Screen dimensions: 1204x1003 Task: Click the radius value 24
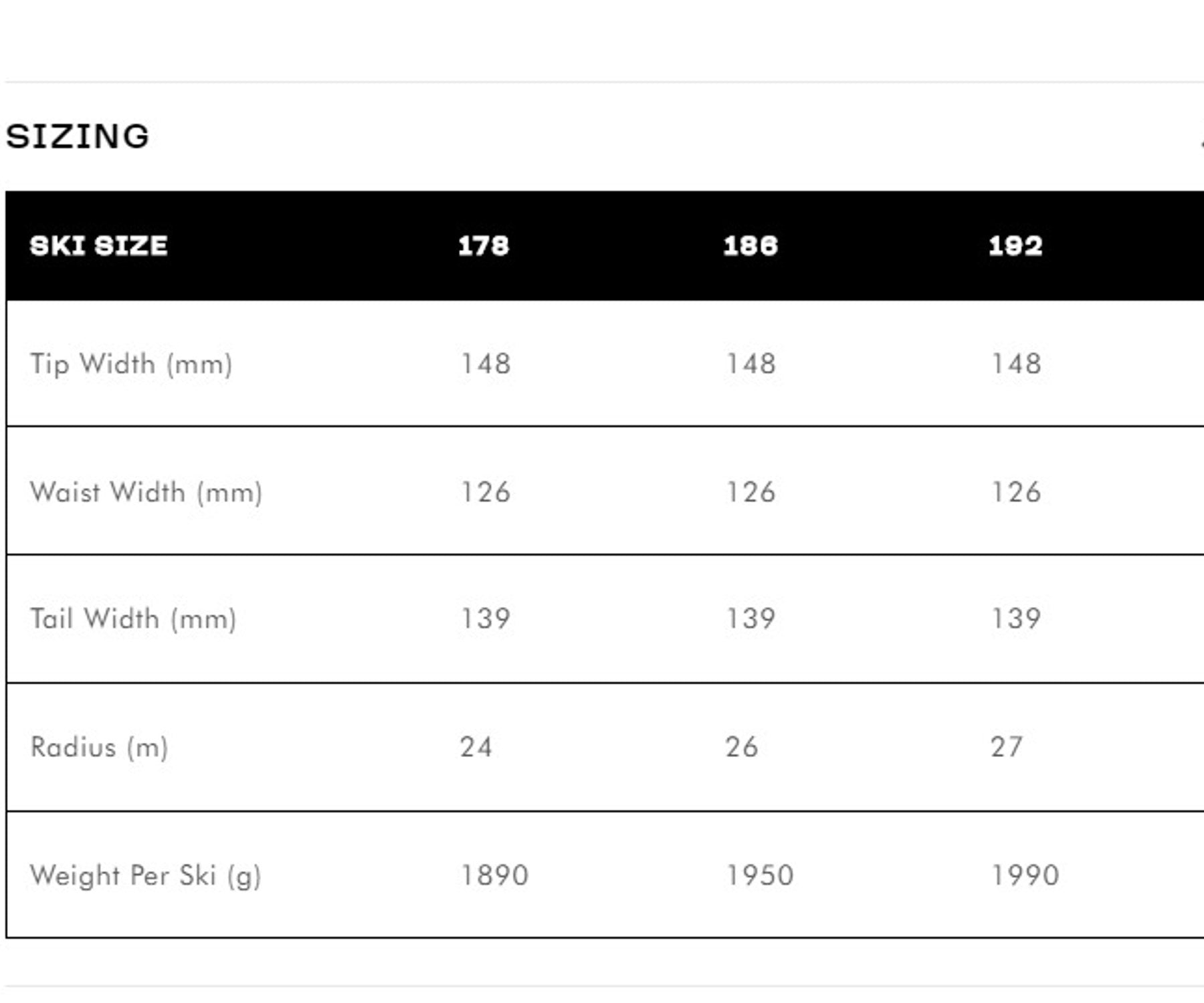click(476, 748)
